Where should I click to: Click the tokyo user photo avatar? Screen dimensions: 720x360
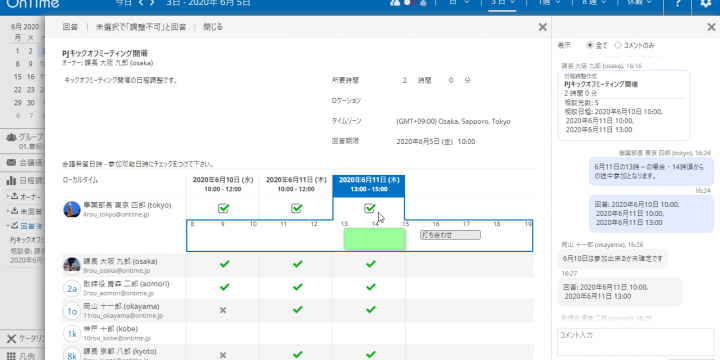point(72,209)
